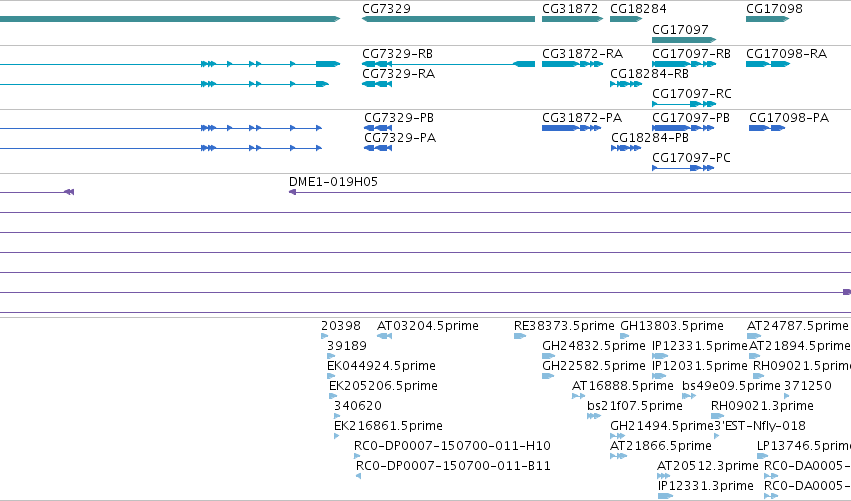The image size is (851, 501).
Task: Select the GH13803.5prime EST label
Action: pos(672,326)
